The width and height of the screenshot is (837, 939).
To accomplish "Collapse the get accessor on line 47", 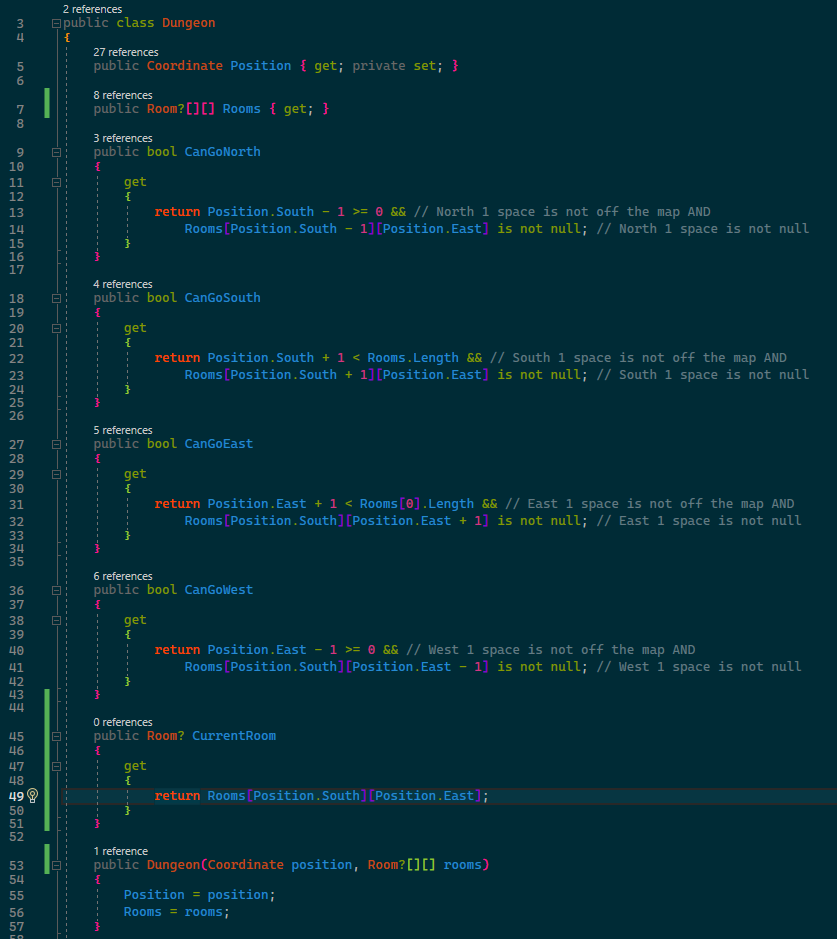I will [56, 767].
